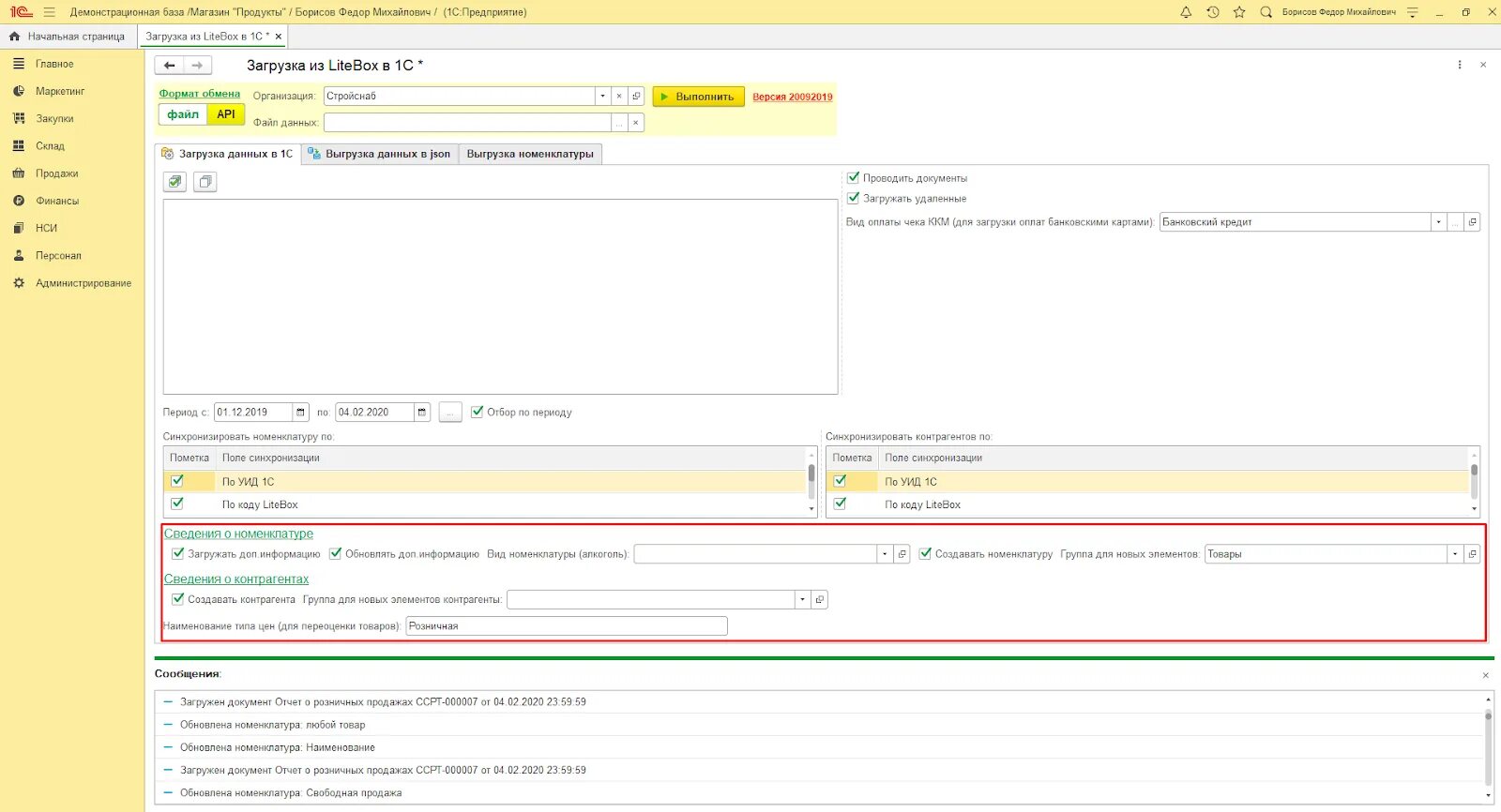Open the Закупки section
Viewport: 1501px width, 812px height.
click(54, 119)
